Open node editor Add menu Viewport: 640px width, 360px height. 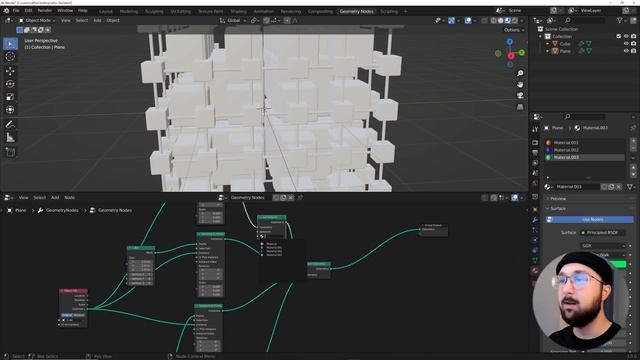(55, 198)
